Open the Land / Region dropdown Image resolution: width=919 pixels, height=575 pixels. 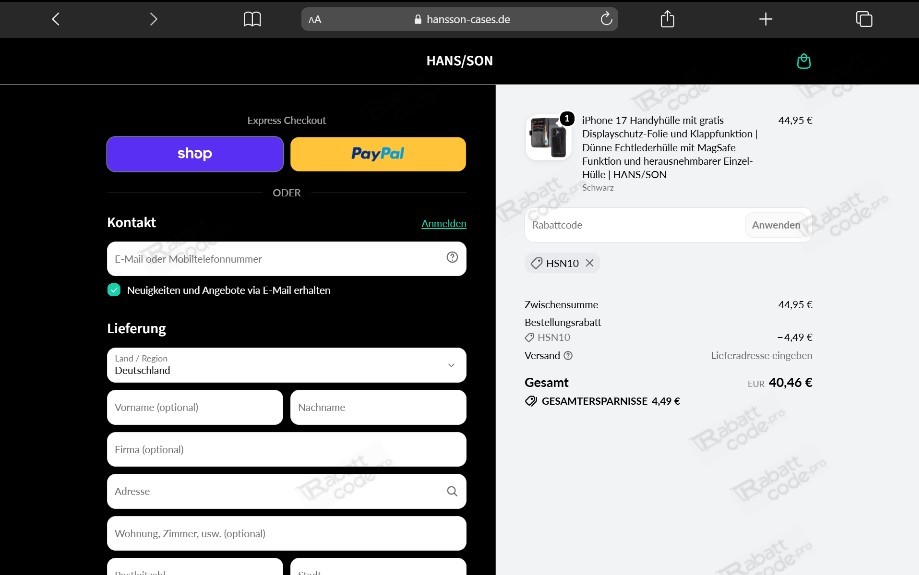287,365
